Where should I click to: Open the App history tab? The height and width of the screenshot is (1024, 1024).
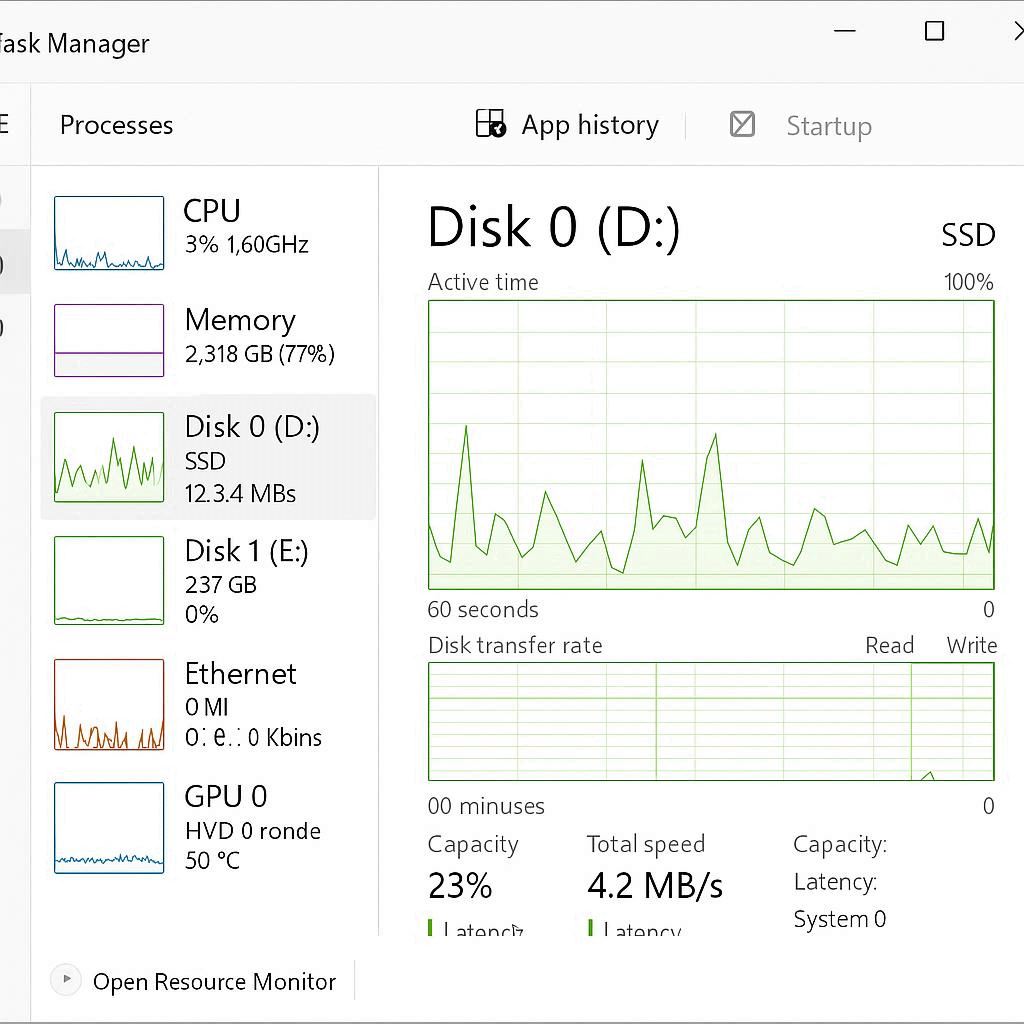pos(589,125)
